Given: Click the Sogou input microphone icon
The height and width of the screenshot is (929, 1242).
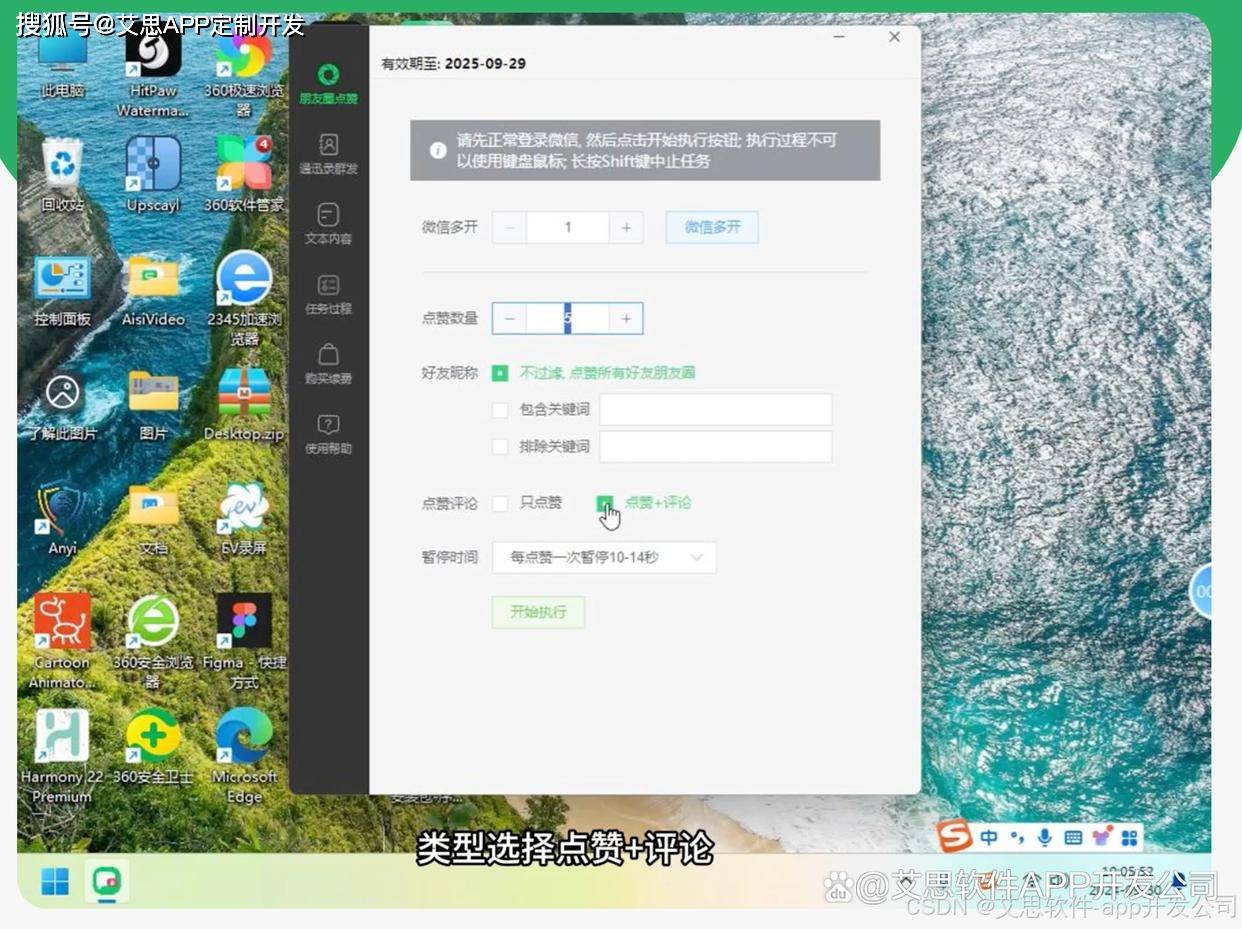Looking at the screenshot, I should pos(1045,837).
